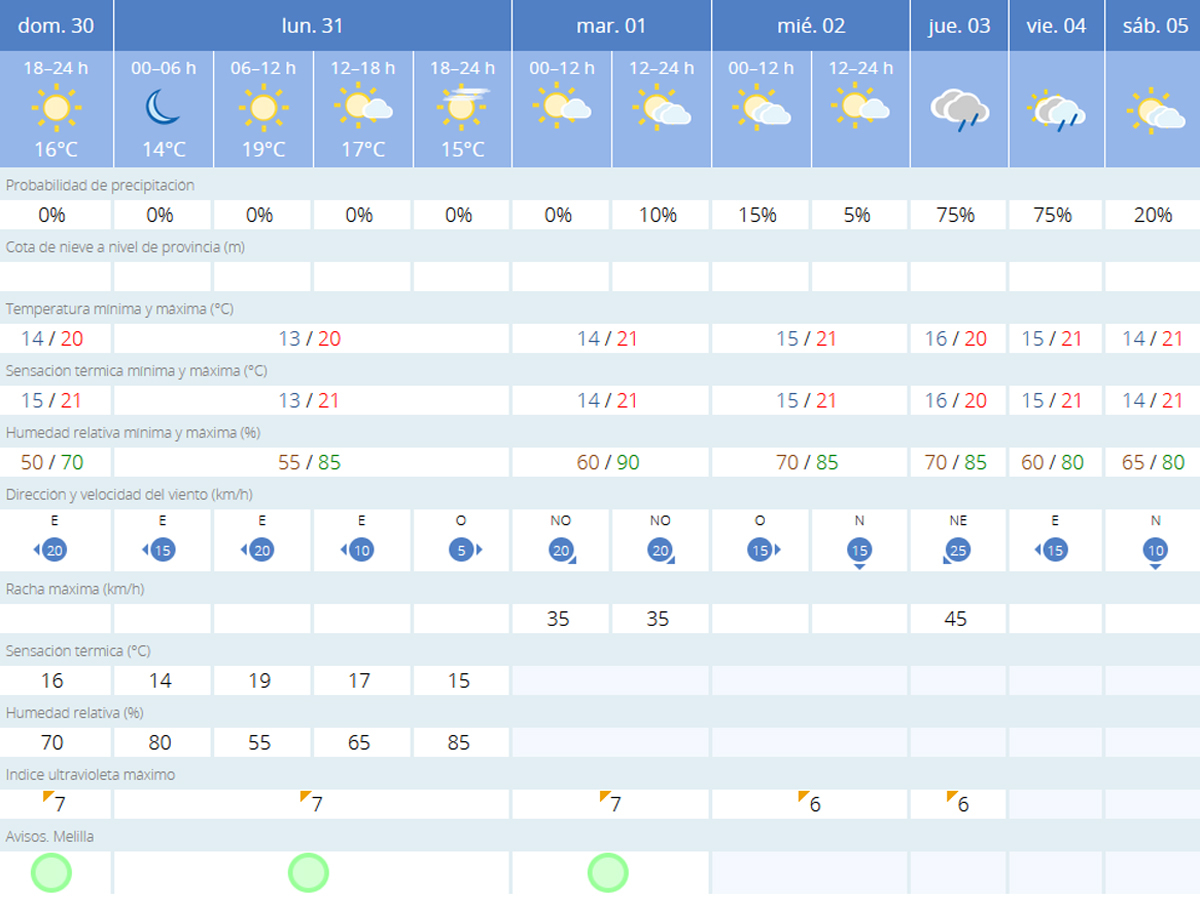Click the wind icon showing 20 for lun. 31 06–12 h
This screenshot has height=900, width=1200.
click(x=258, y=550)
